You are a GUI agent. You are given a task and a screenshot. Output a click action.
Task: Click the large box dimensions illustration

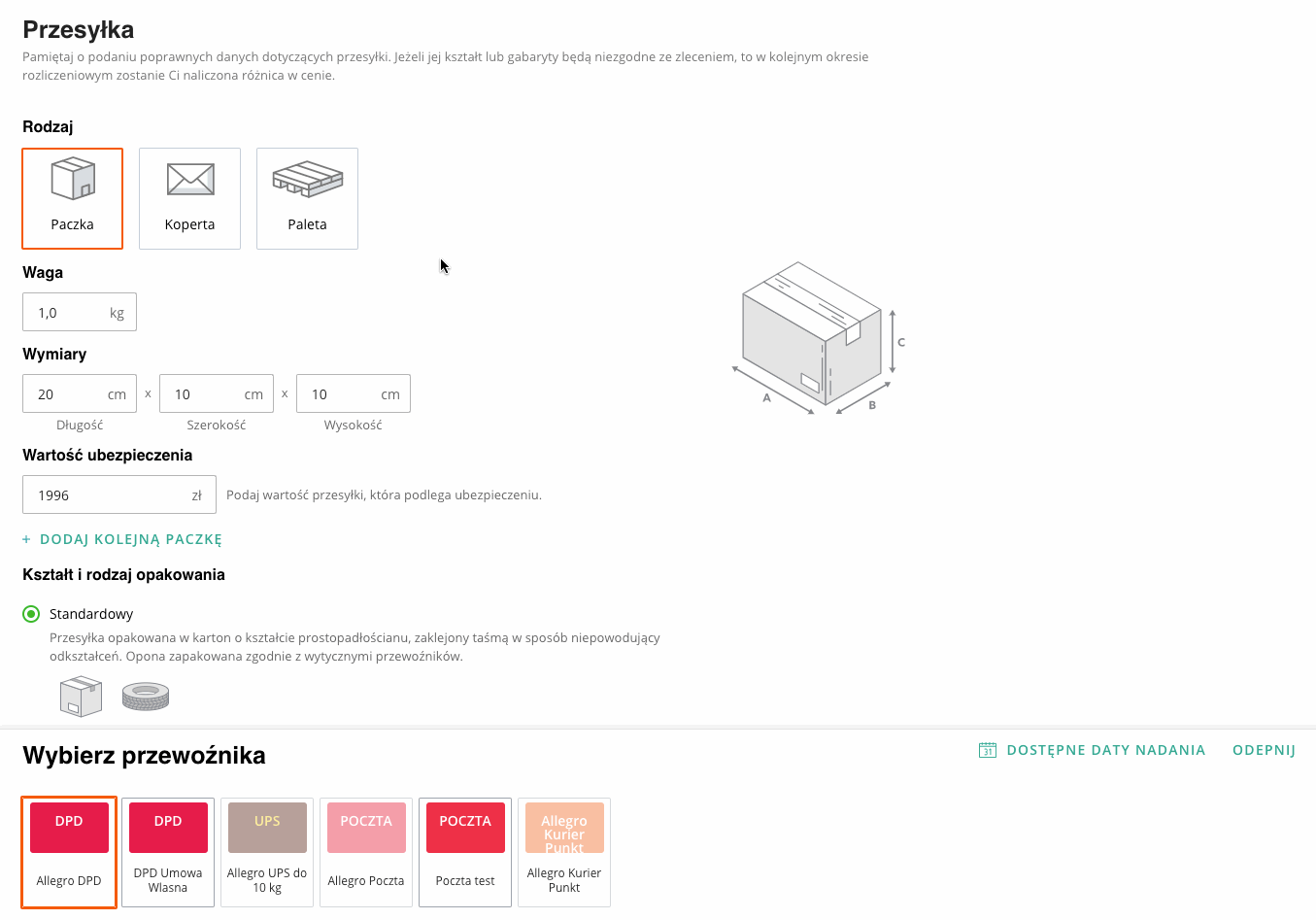coord(818,339)
